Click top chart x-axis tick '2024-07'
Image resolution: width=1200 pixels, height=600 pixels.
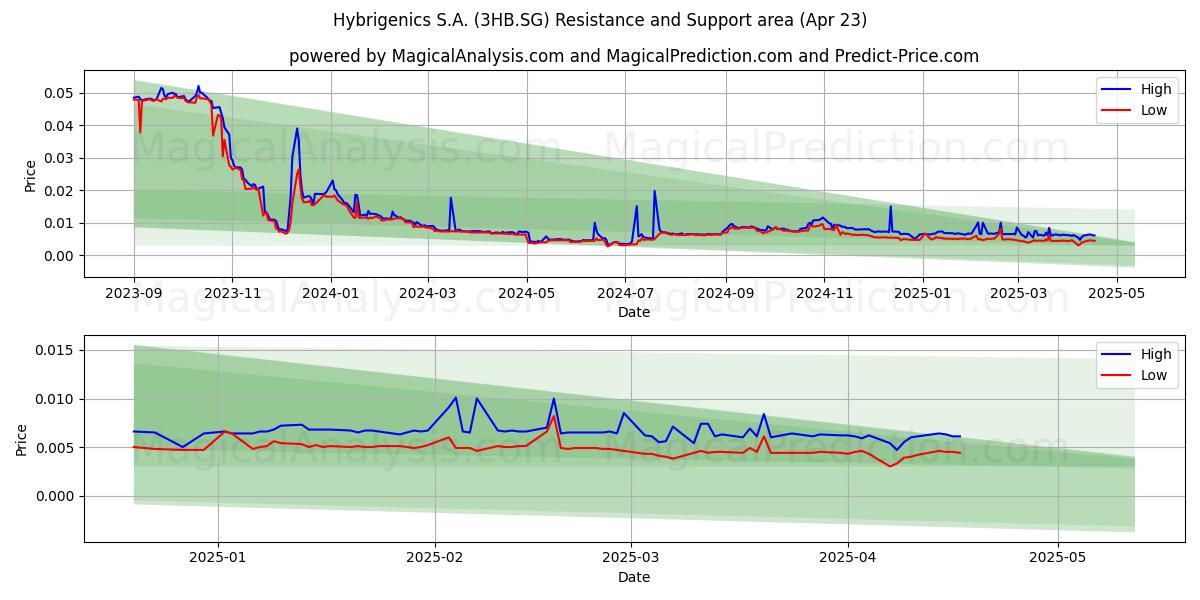tap(625, 294)
